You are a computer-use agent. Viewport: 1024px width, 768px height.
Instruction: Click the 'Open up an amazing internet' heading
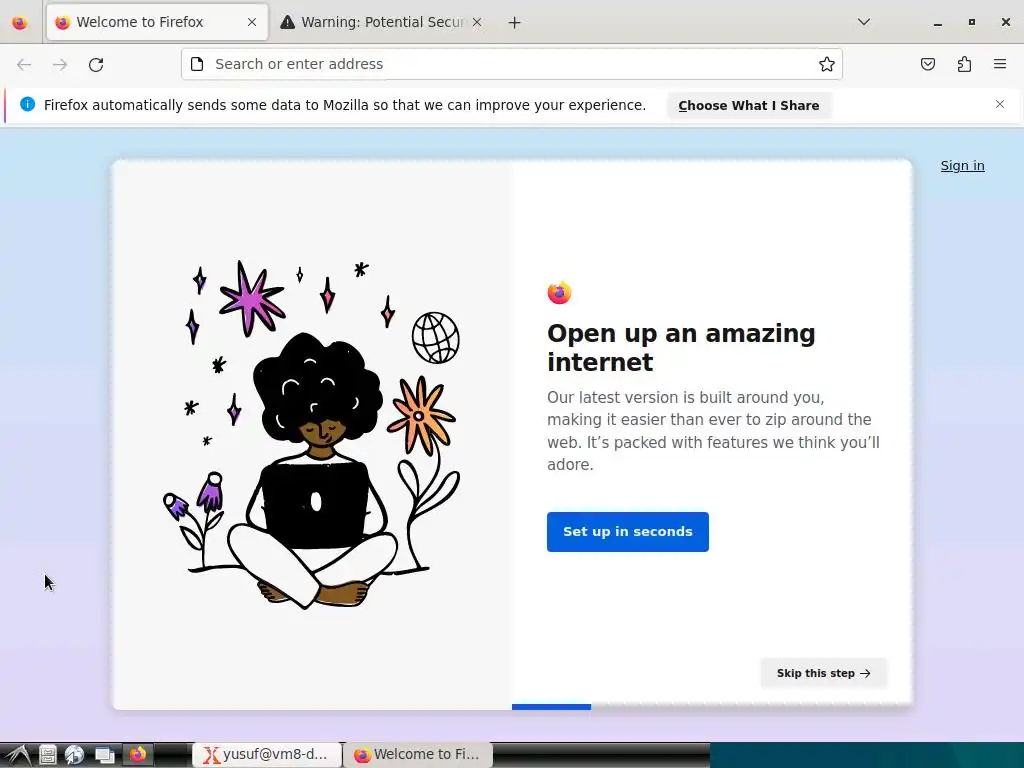click(x=681, y=347)
